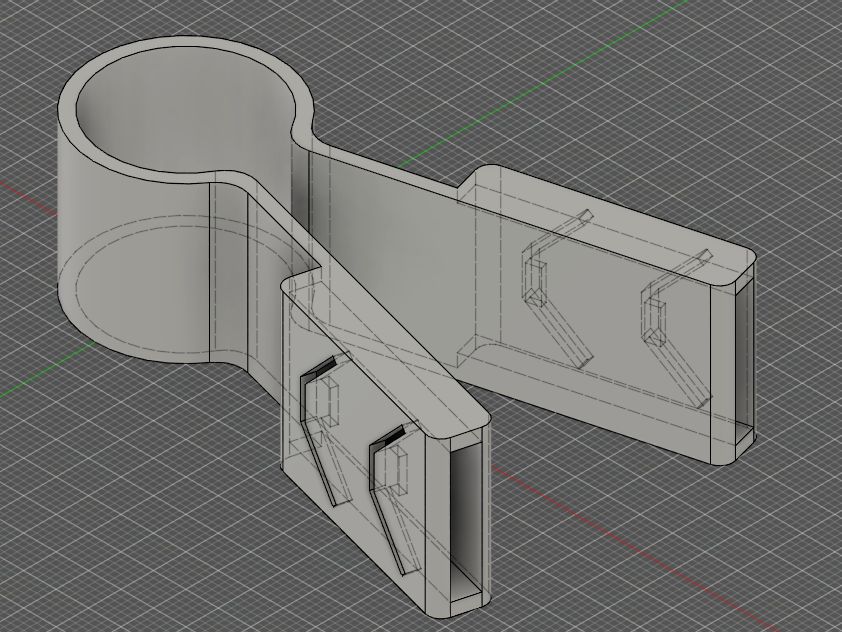Viewport: 842px width, 632px height.
Task: Select the top rim face of the circular ring
Action: point(67,110)
